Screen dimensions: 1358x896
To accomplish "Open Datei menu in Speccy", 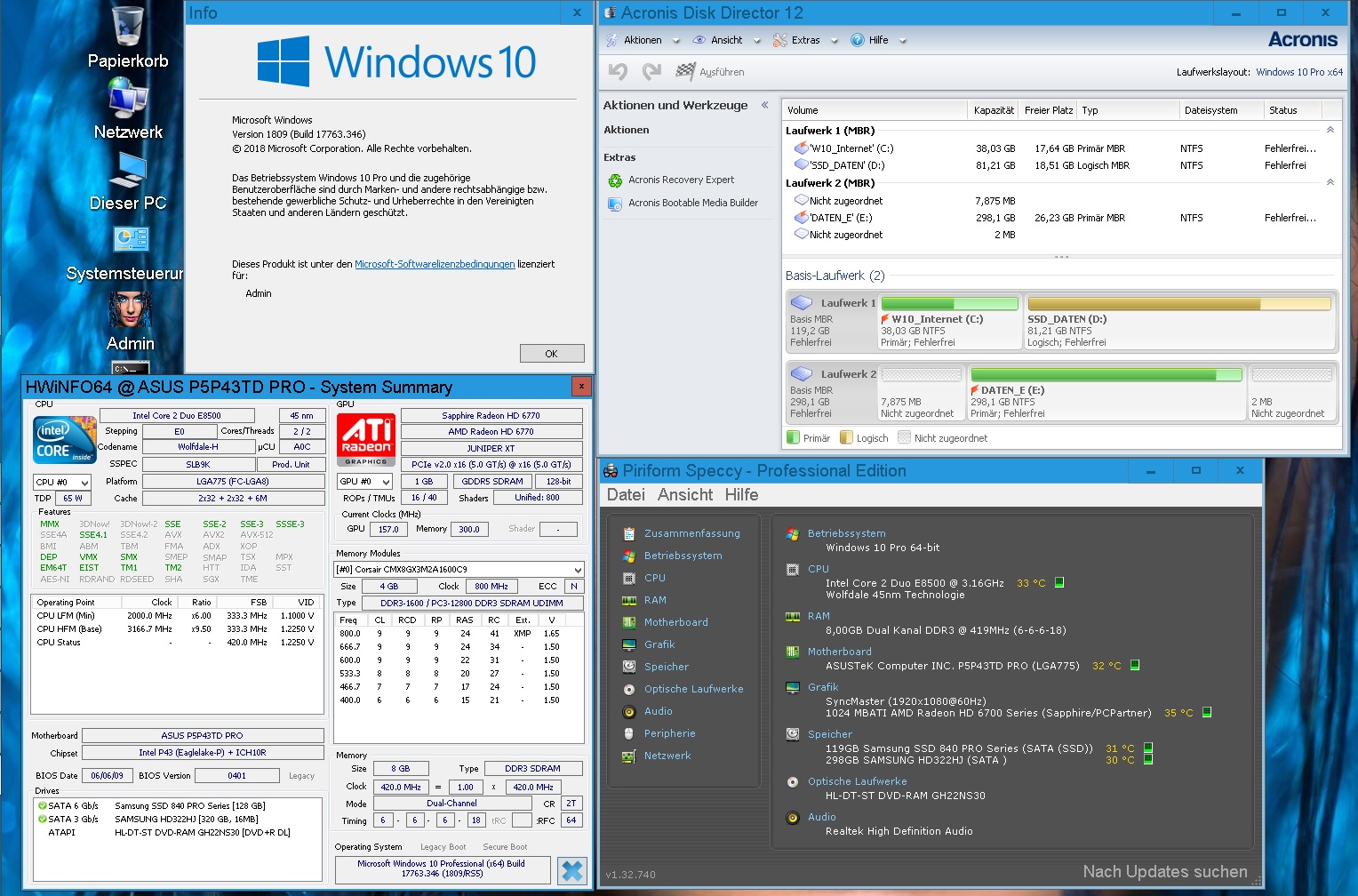I will [626, 494].
